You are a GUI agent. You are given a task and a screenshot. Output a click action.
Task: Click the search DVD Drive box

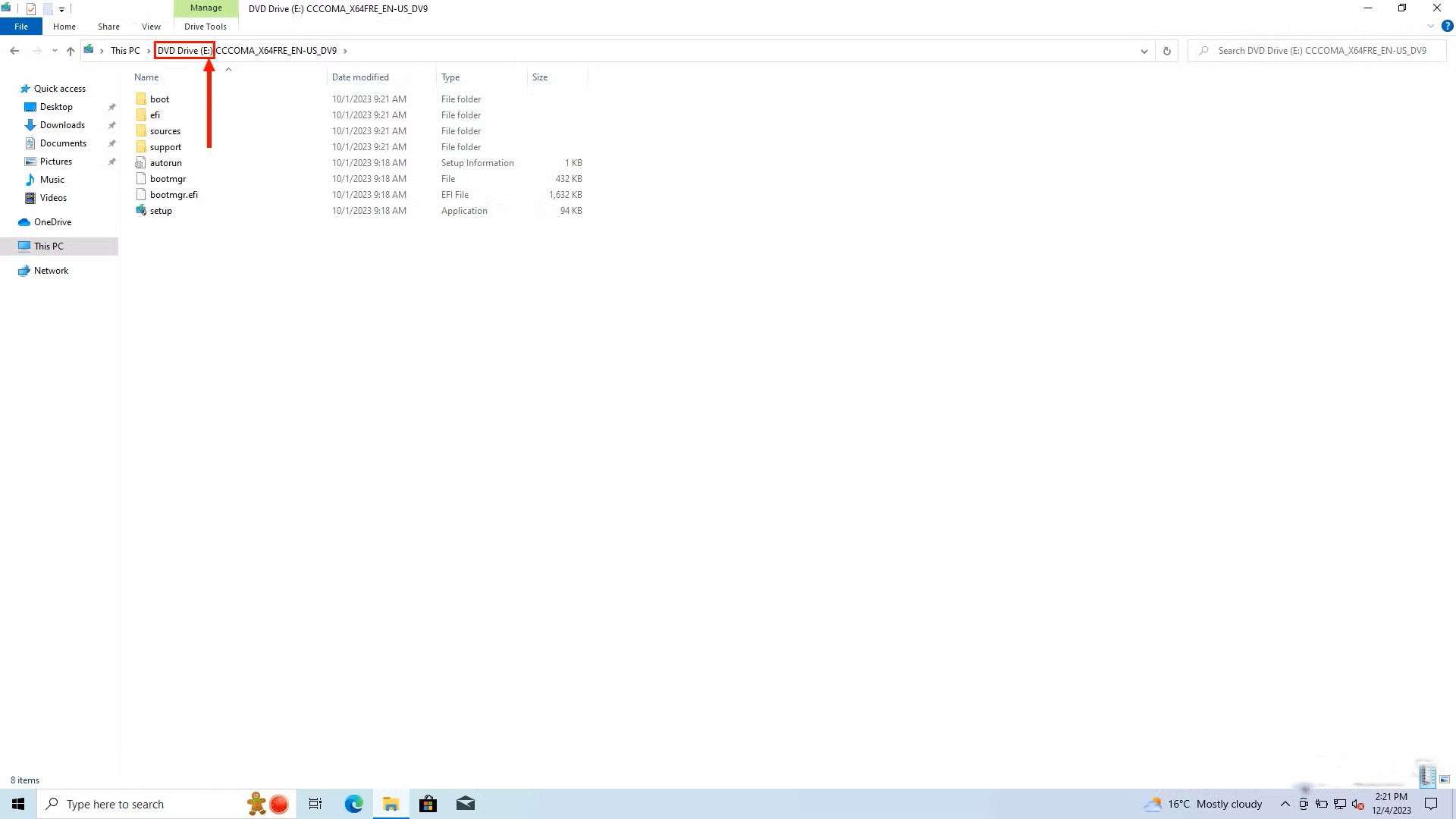(x=1319, y=51)
